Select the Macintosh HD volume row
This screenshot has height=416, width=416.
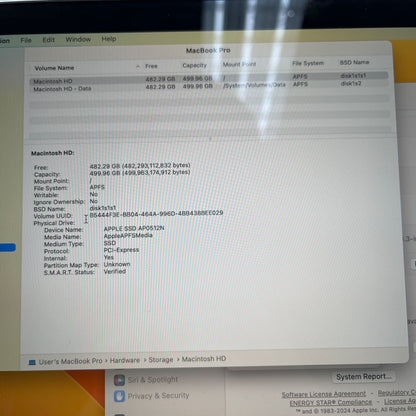(x=209, y=79)
